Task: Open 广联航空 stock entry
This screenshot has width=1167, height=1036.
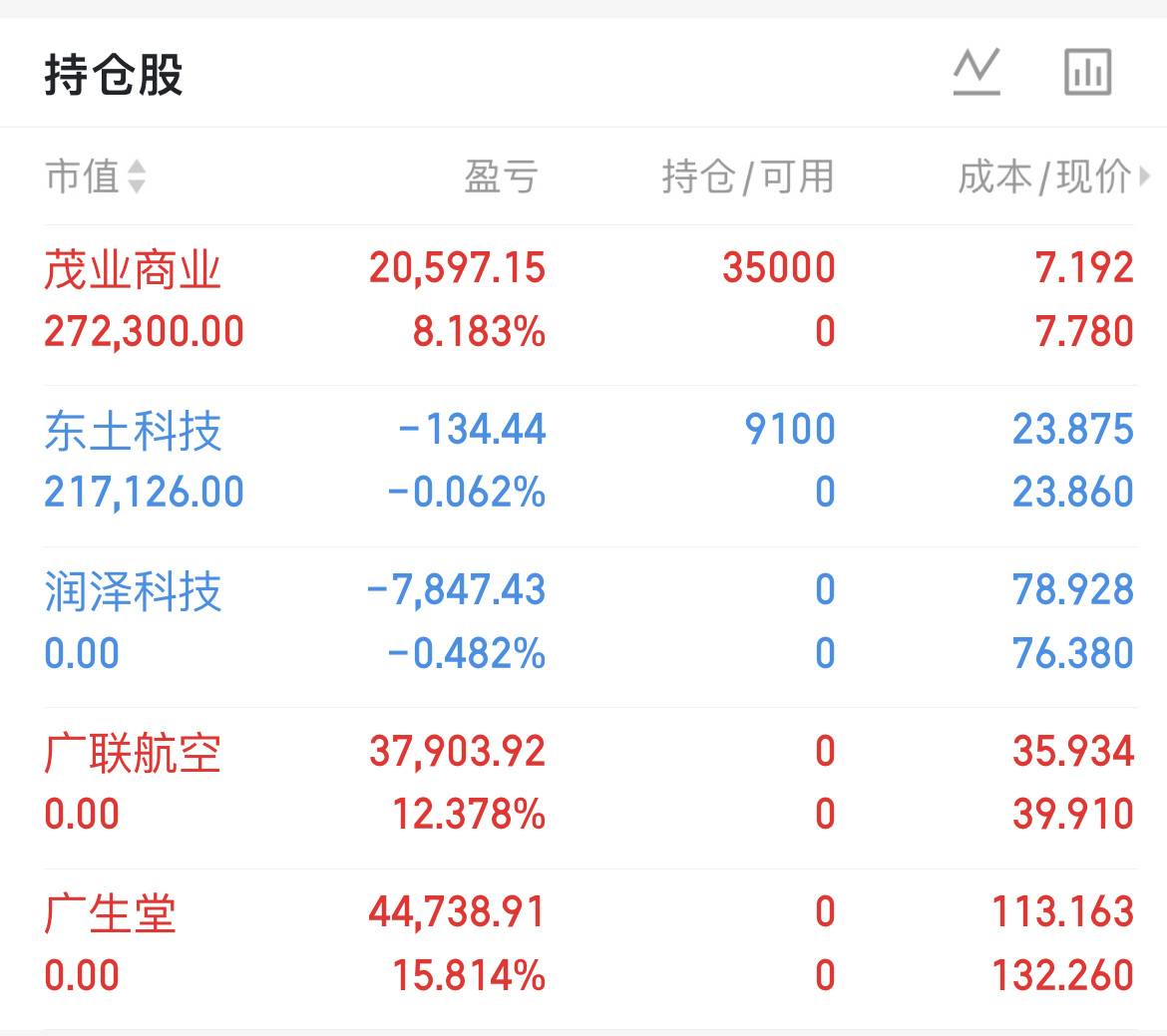Action: pyautogui.click(x=132, y=753)
